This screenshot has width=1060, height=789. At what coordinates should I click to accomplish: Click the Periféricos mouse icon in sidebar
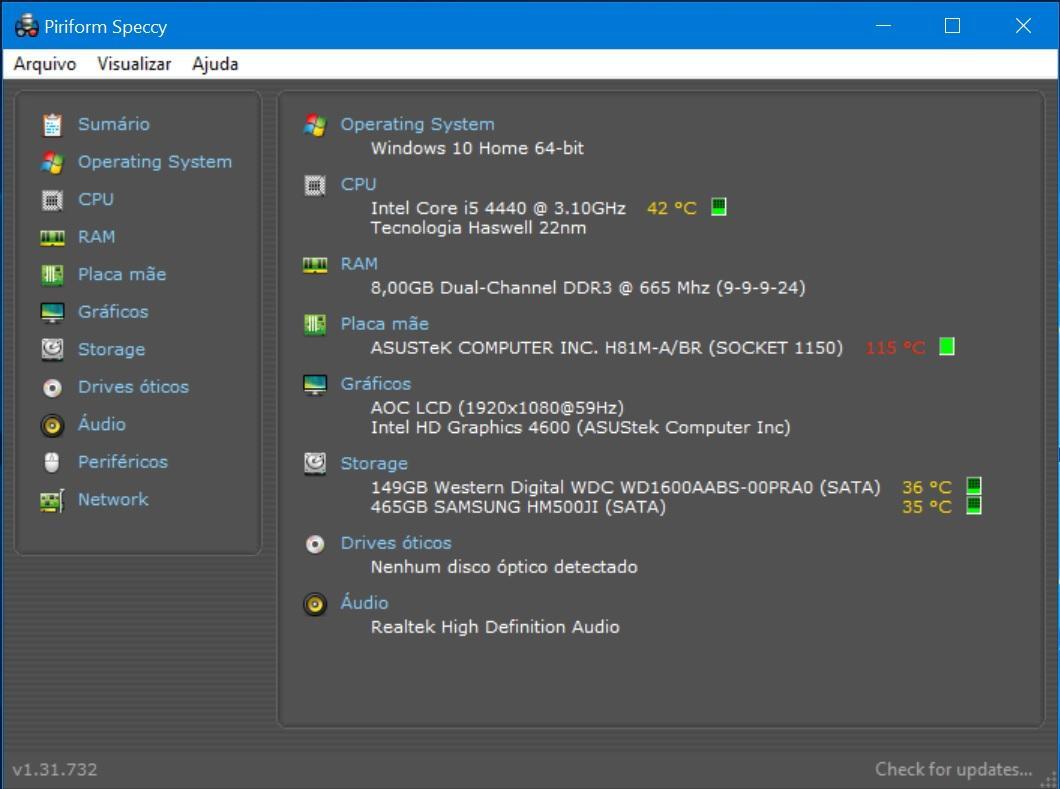[52, 462]
